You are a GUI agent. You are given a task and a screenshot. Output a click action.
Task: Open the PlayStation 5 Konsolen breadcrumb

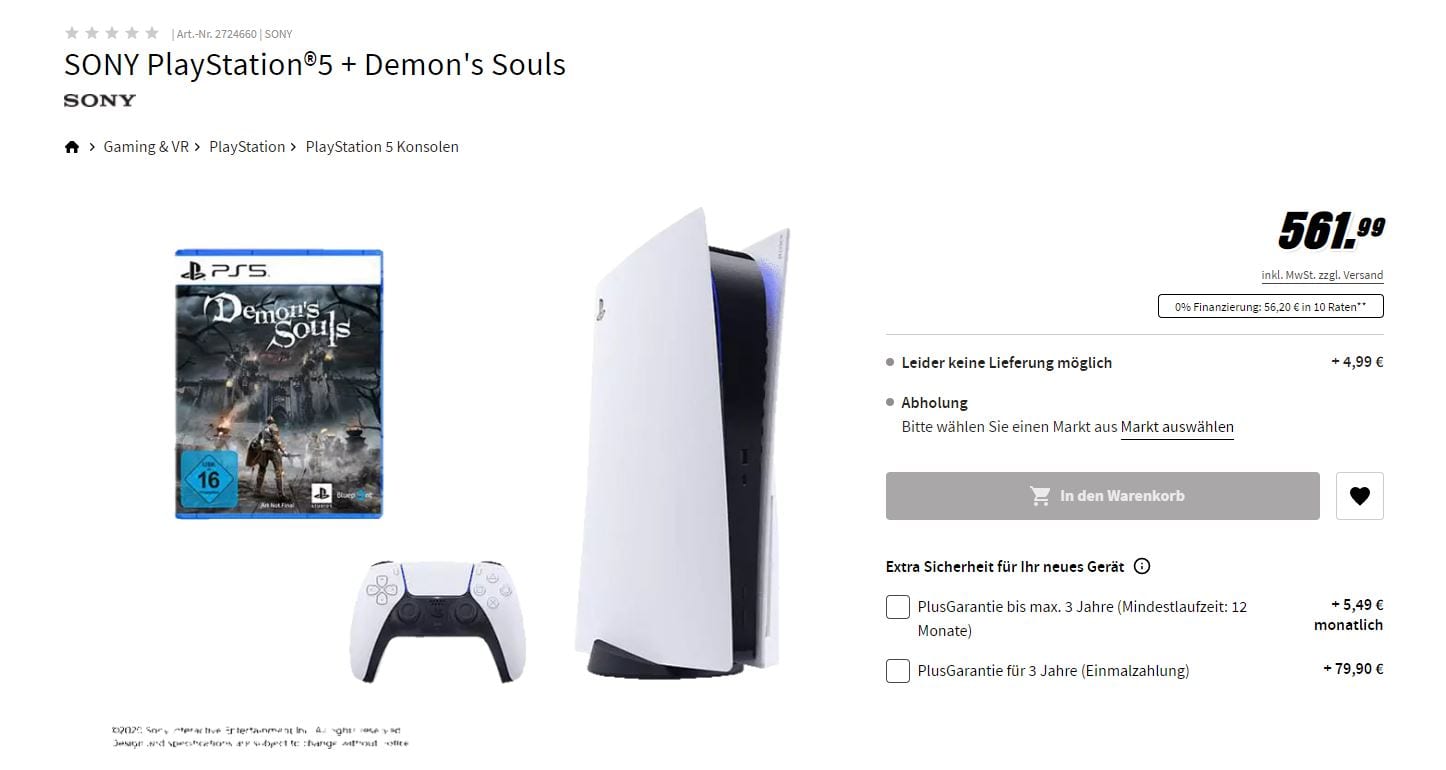pos(382,147)
